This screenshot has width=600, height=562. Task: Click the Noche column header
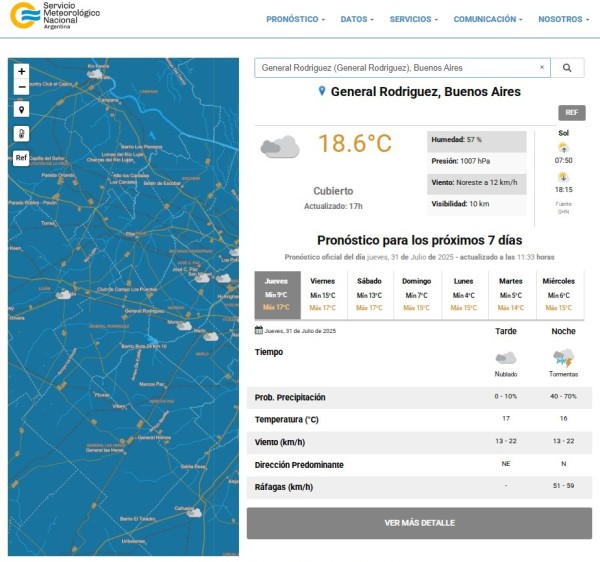pos(563,331)
